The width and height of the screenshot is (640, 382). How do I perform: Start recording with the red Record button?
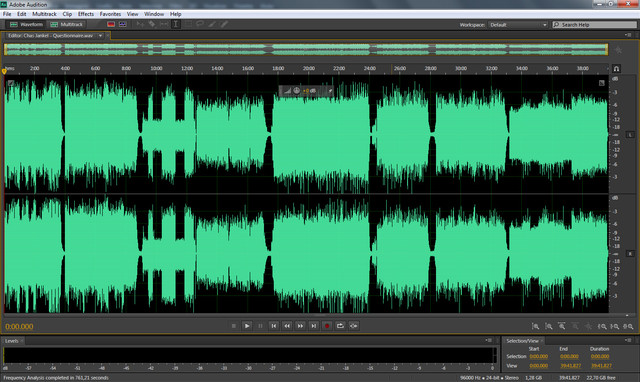327,326
